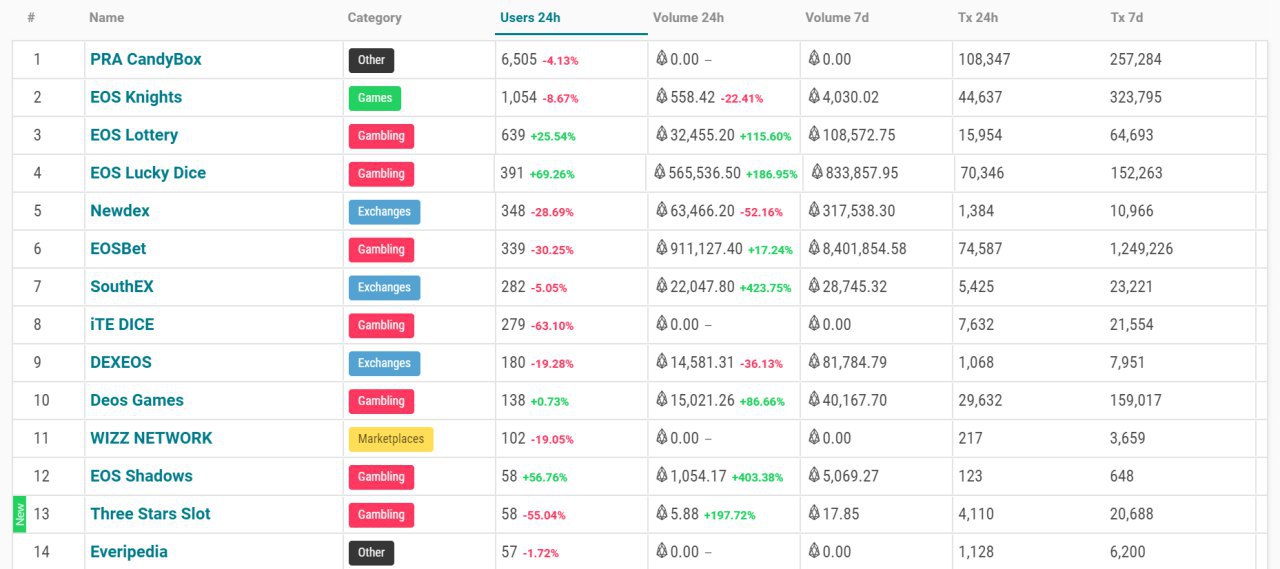Click Exchanges tag on DEXEOS row
Viewport: 1280px width, 569px height.
point(384,363)
